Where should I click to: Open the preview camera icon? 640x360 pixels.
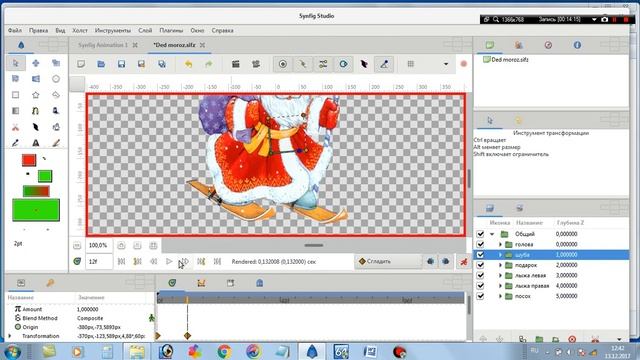(256, 64)
